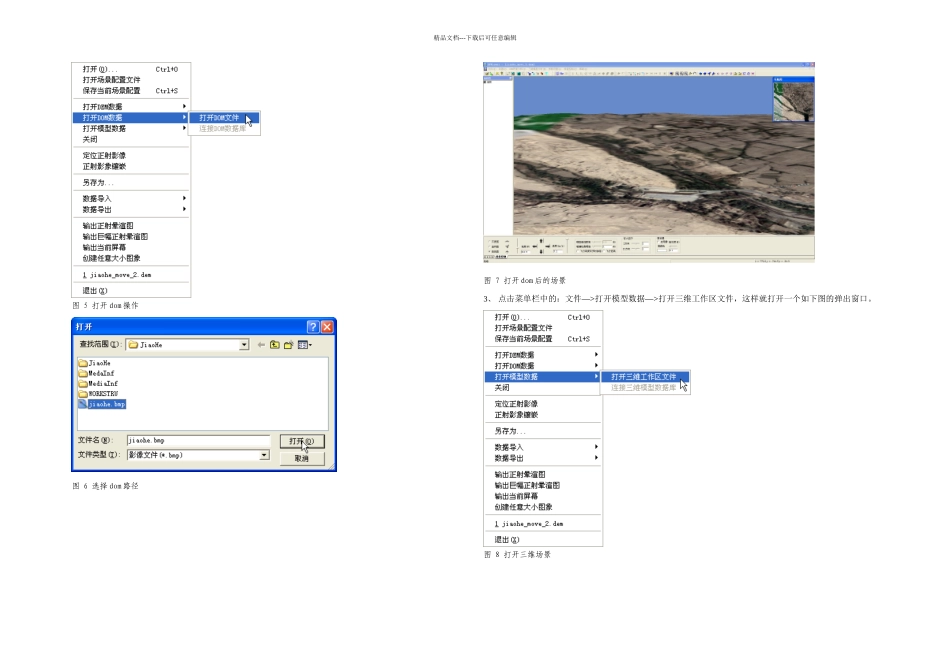This screenshot has height=672, width=950.
Task: Expand 查找范围 JiaoHe look-in dropdown
Action: click(244, 345)
